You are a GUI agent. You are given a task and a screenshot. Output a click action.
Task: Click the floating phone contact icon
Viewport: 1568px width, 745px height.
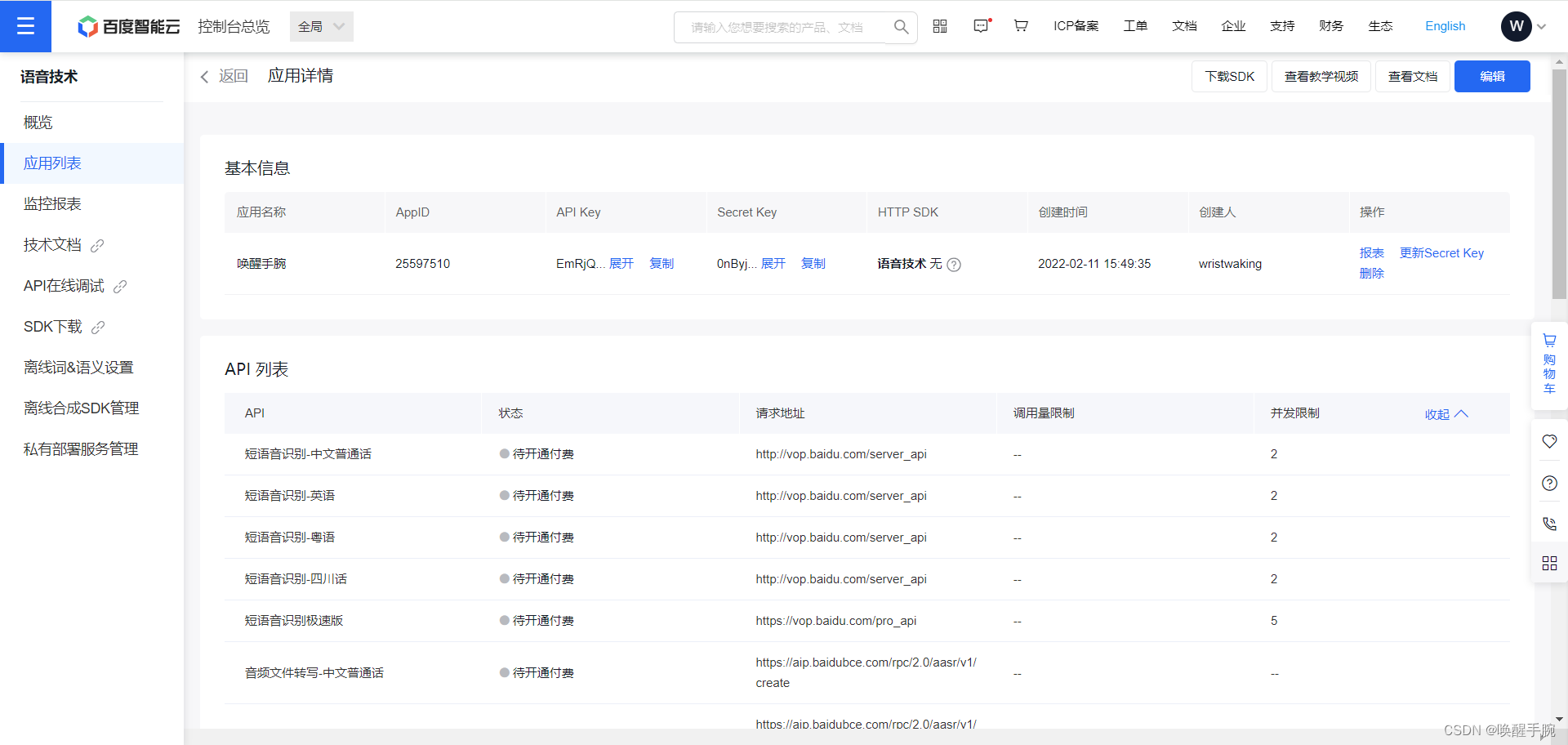coord(1549,524)
